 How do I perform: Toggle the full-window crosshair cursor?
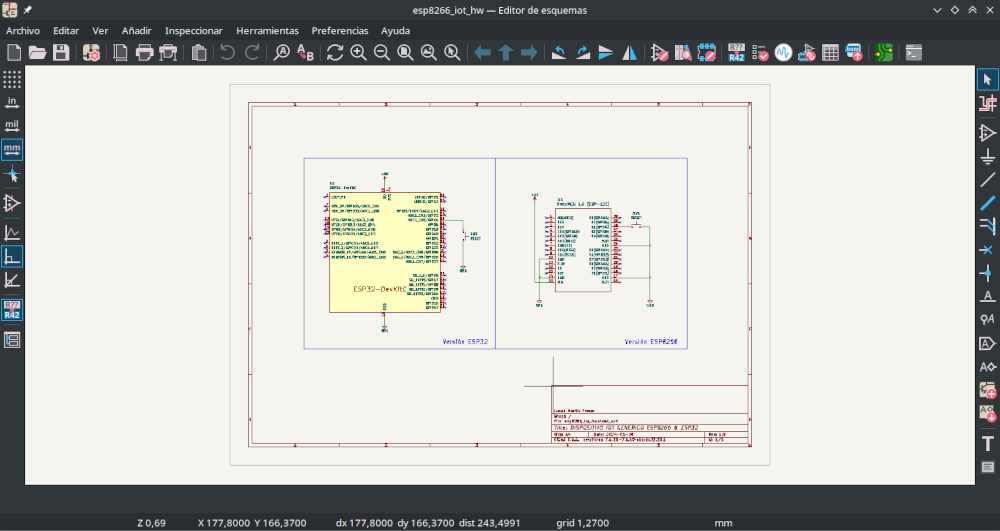coord(12,174)
